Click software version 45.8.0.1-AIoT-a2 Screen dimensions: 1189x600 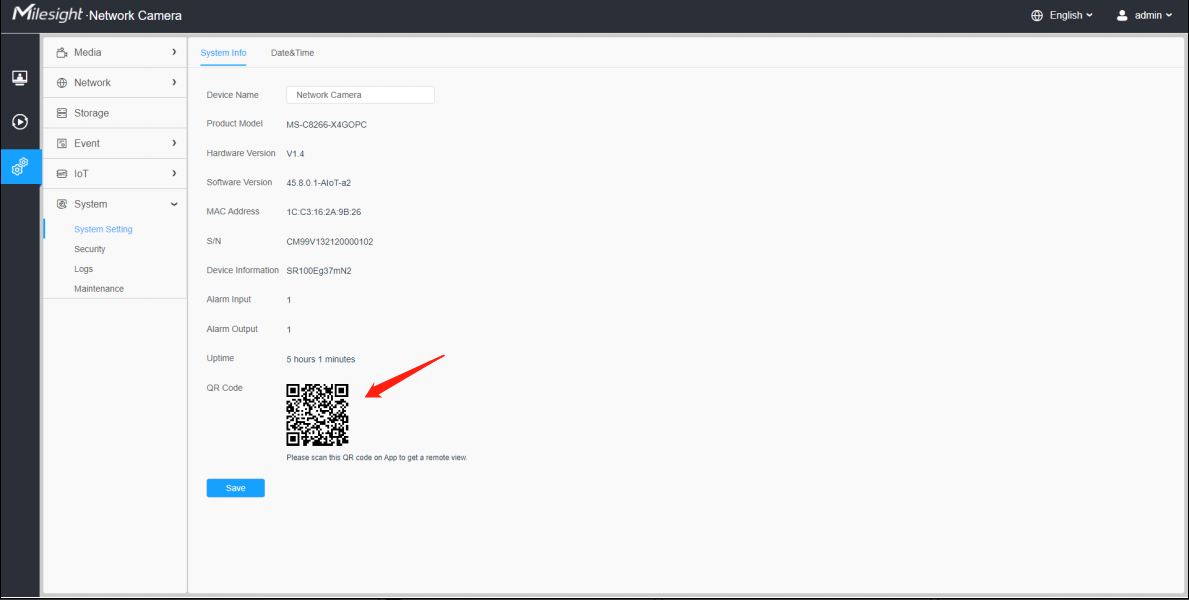pos(318,183)
